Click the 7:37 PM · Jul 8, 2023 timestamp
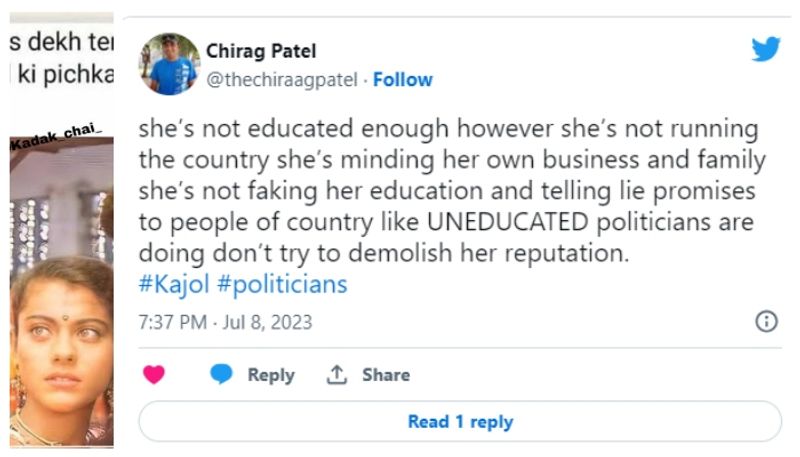This screenshot has height=457, width=800. [226, 322]
